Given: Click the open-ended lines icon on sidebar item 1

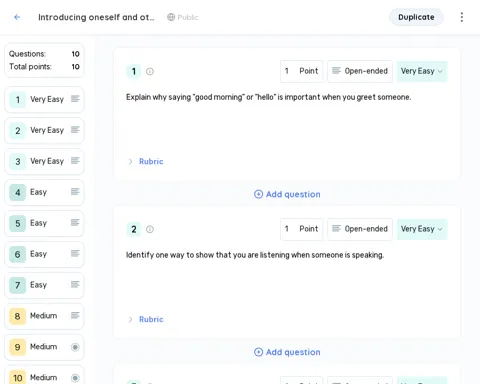Looking at the screenshot, I should tap(75, 99).
